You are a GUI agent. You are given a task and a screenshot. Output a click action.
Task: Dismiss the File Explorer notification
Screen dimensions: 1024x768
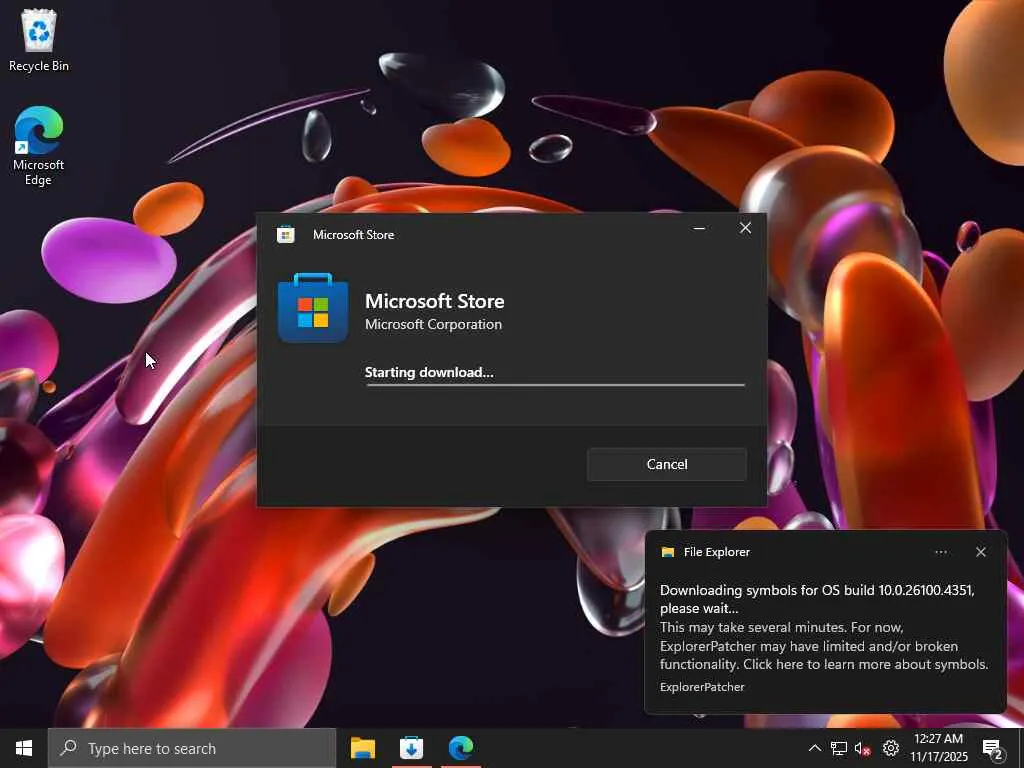[x=980, y=552]
